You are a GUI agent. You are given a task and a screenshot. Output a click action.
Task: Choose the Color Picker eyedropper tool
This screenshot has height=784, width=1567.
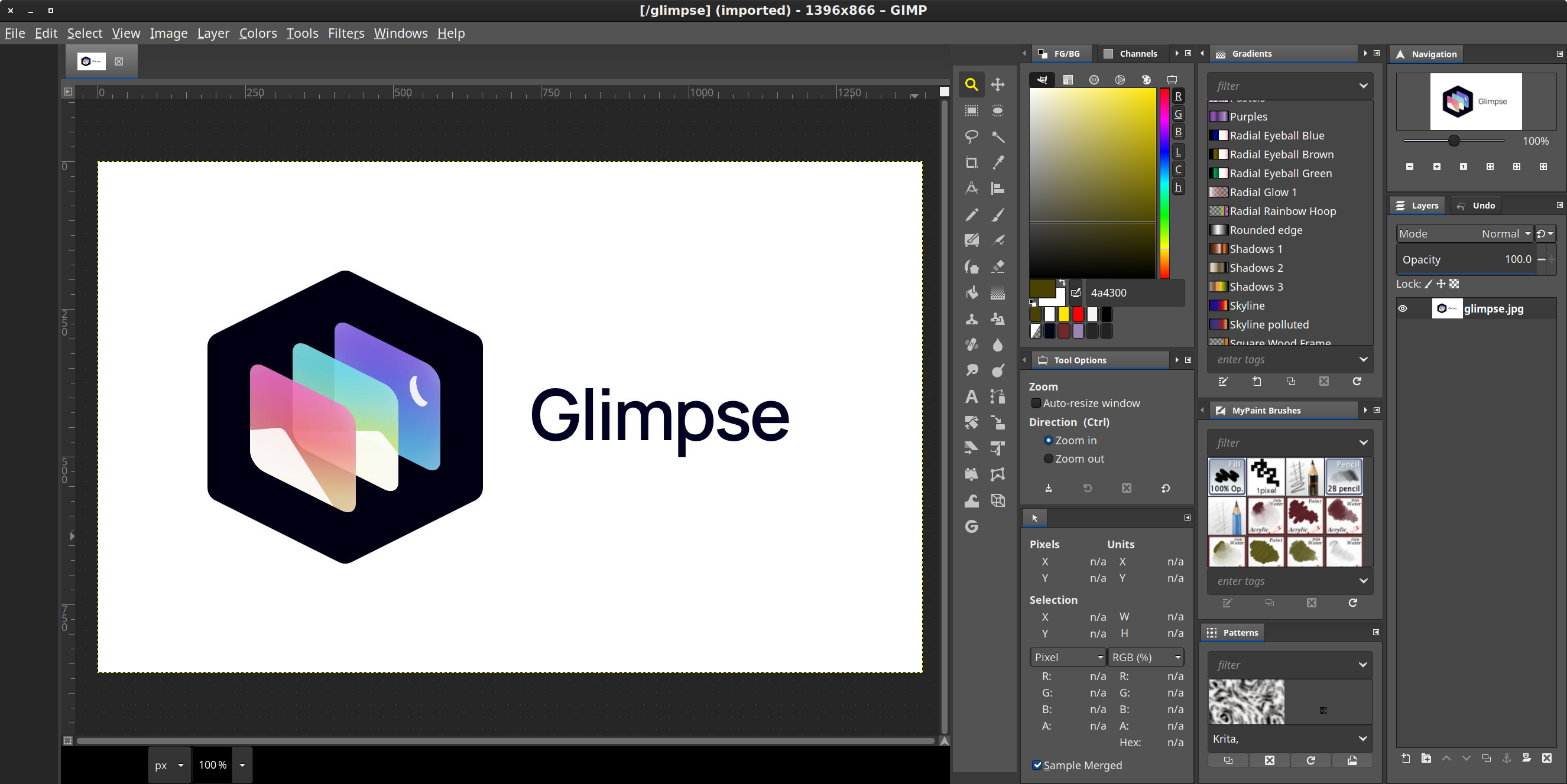click(998, 162)
